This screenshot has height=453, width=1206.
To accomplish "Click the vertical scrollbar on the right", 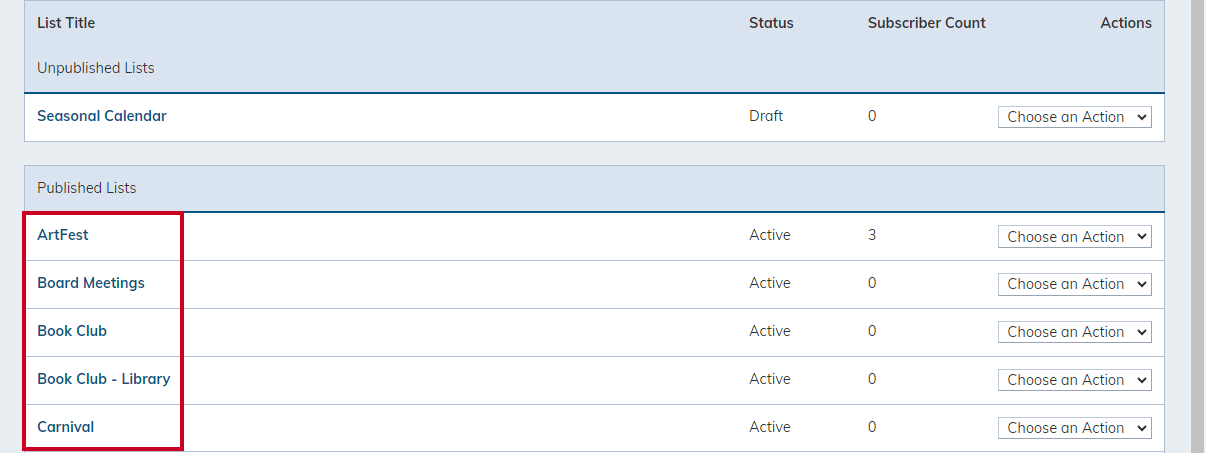I will (x=1197, y=226).
